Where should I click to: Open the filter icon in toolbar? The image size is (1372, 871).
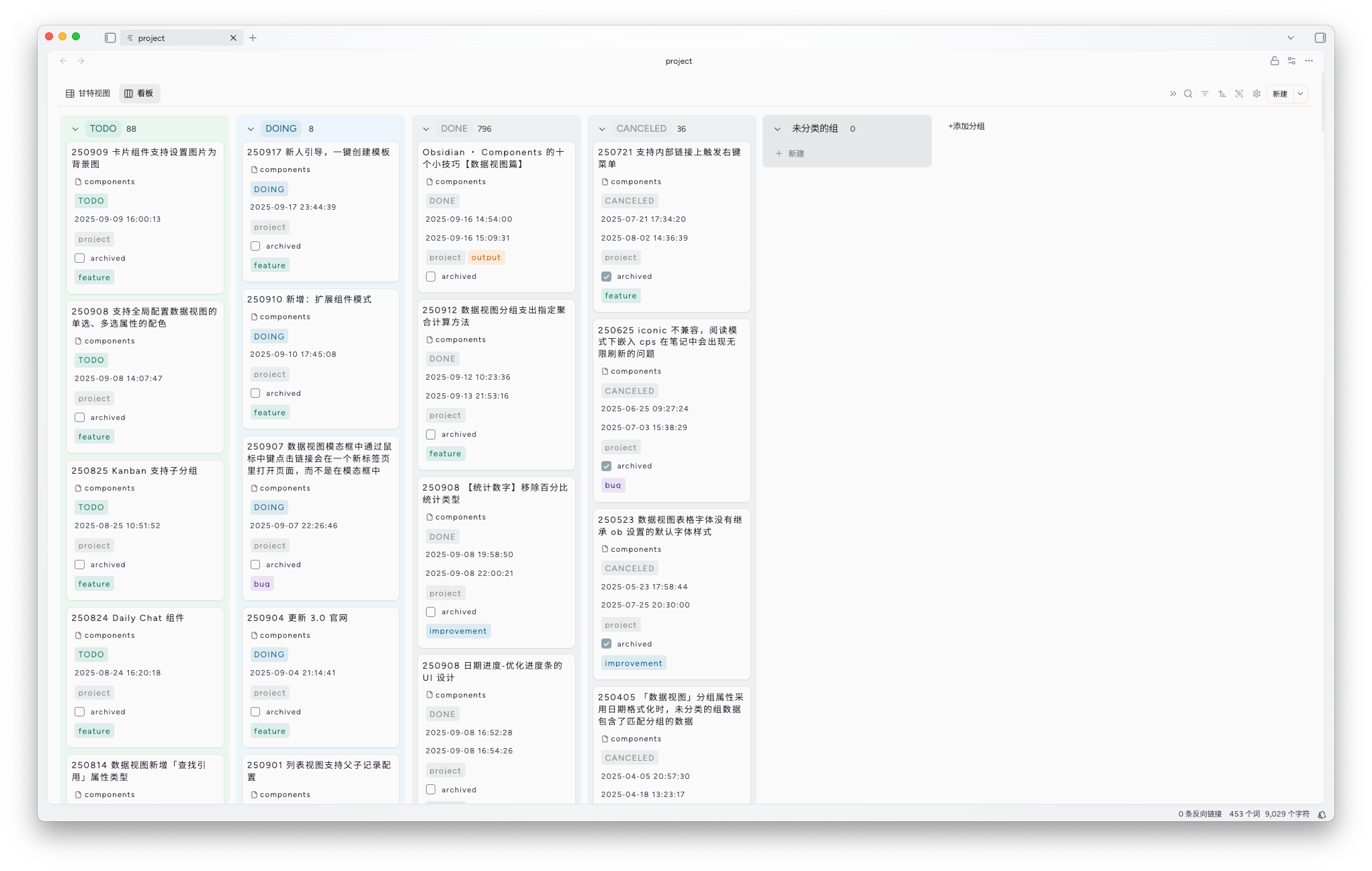pyautogui.click(x=1205, y=94)
